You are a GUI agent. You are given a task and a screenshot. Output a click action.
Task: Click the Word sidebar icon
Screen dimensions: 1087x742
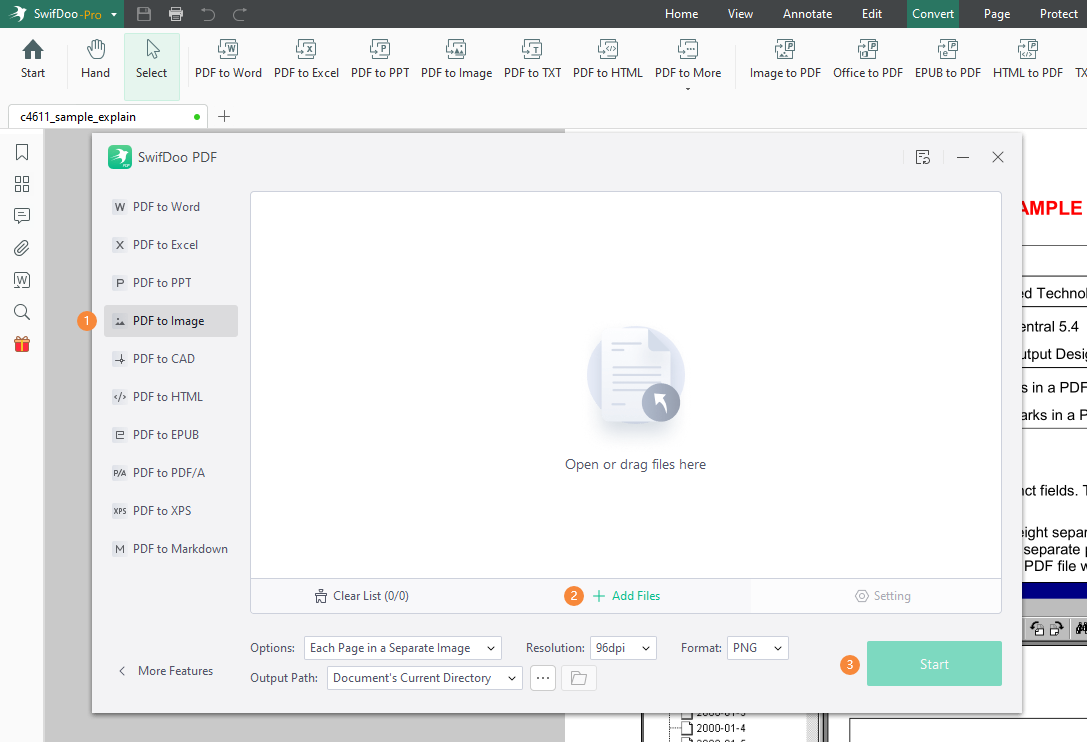click(22, 280)
